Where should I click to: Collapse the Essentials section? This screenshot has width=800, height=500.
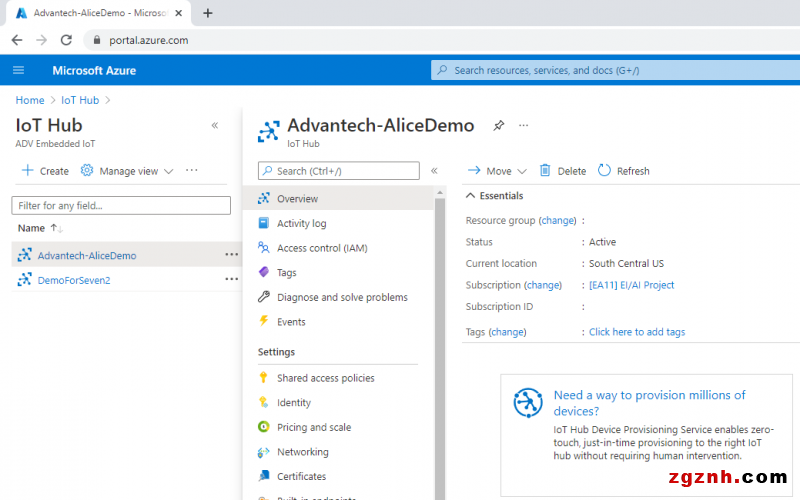494,196
